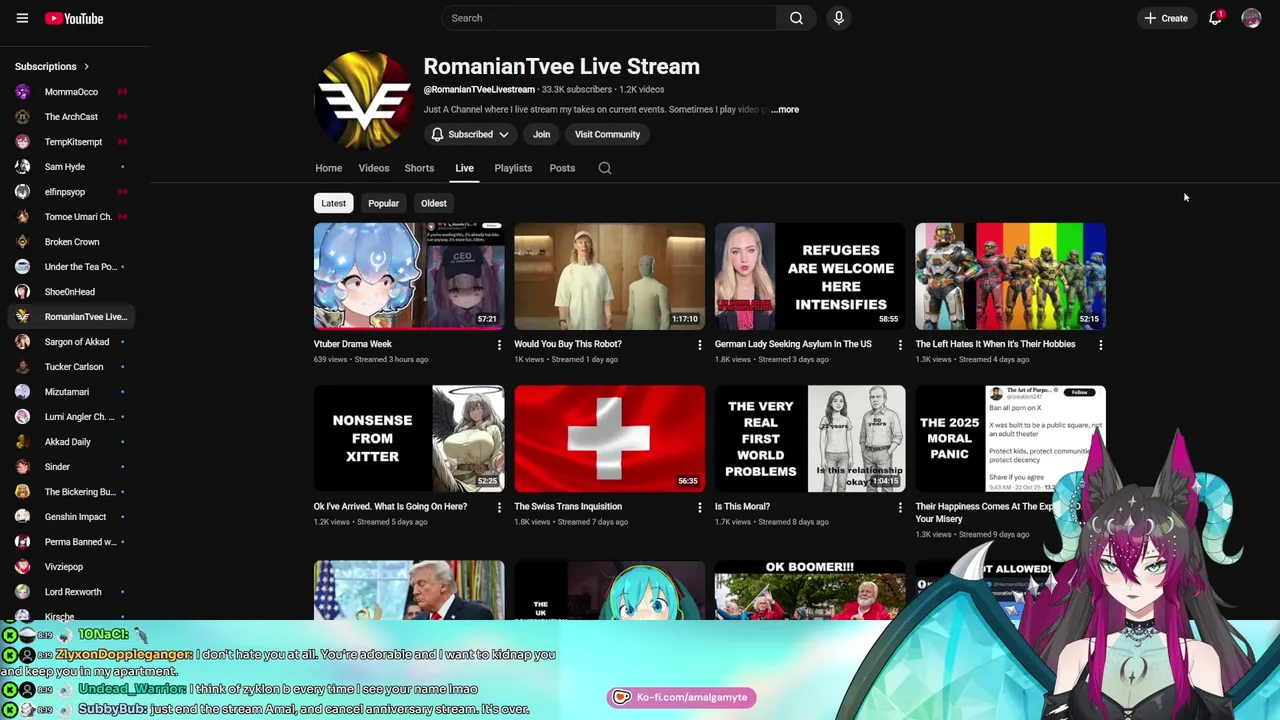
Task: Select the Oldest sort chip
Action: point(433,203)
